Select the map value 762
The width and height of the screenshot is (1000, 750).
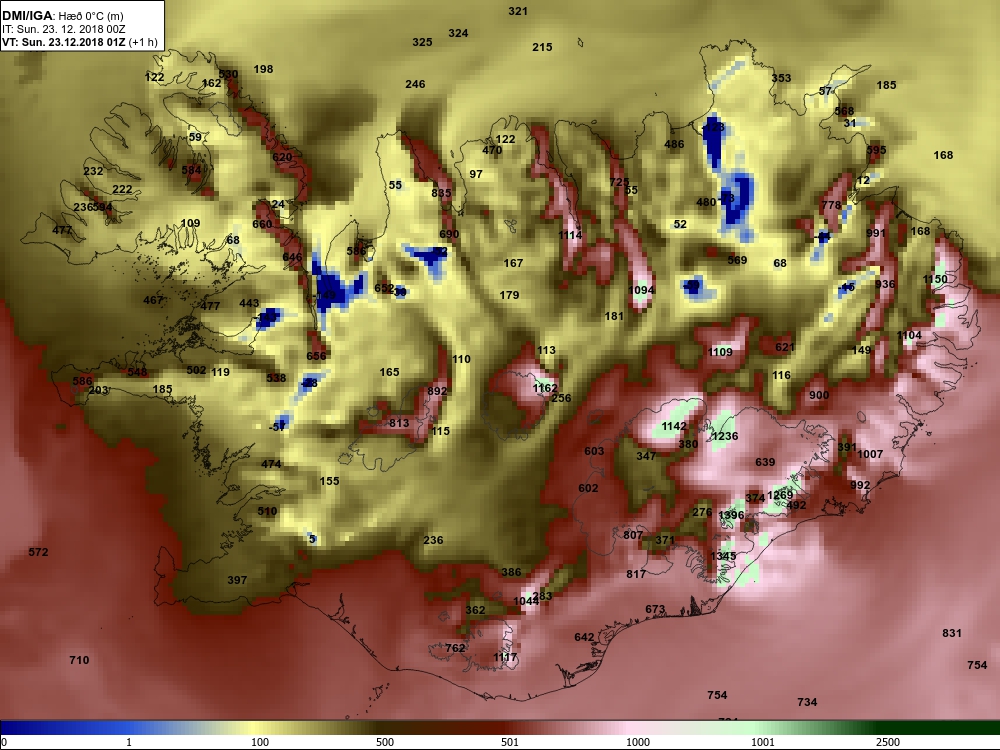click(455, 648)
